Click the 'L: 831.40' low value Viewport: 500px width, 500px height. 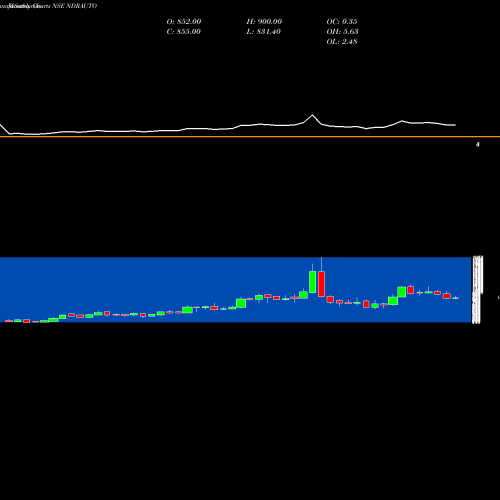point(263,32)
